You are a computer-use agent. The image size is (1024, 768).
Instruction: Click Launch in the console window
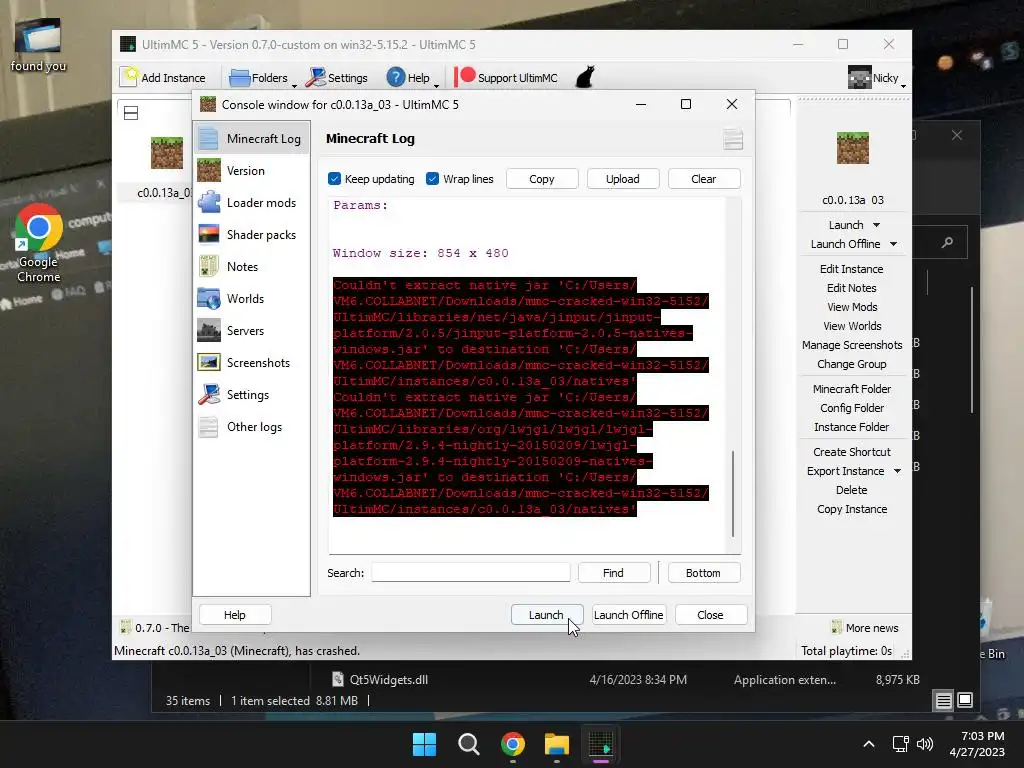(x=546, y=615)
